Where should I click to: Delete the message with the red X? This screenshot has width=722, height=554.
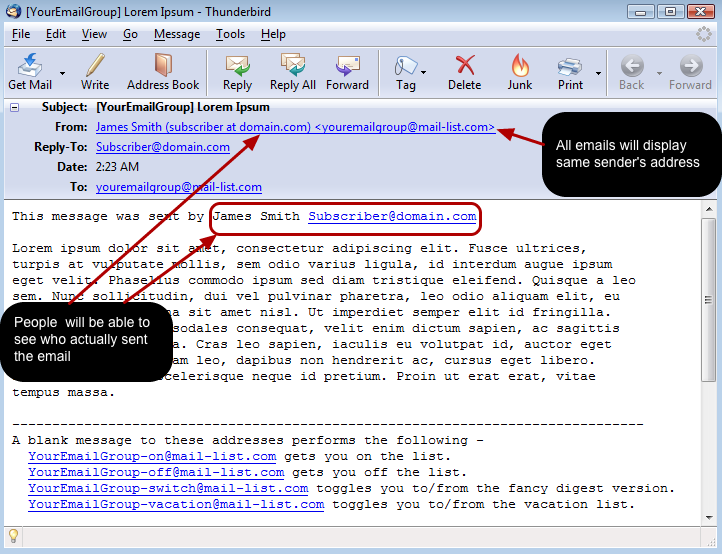tap(465, 71)
